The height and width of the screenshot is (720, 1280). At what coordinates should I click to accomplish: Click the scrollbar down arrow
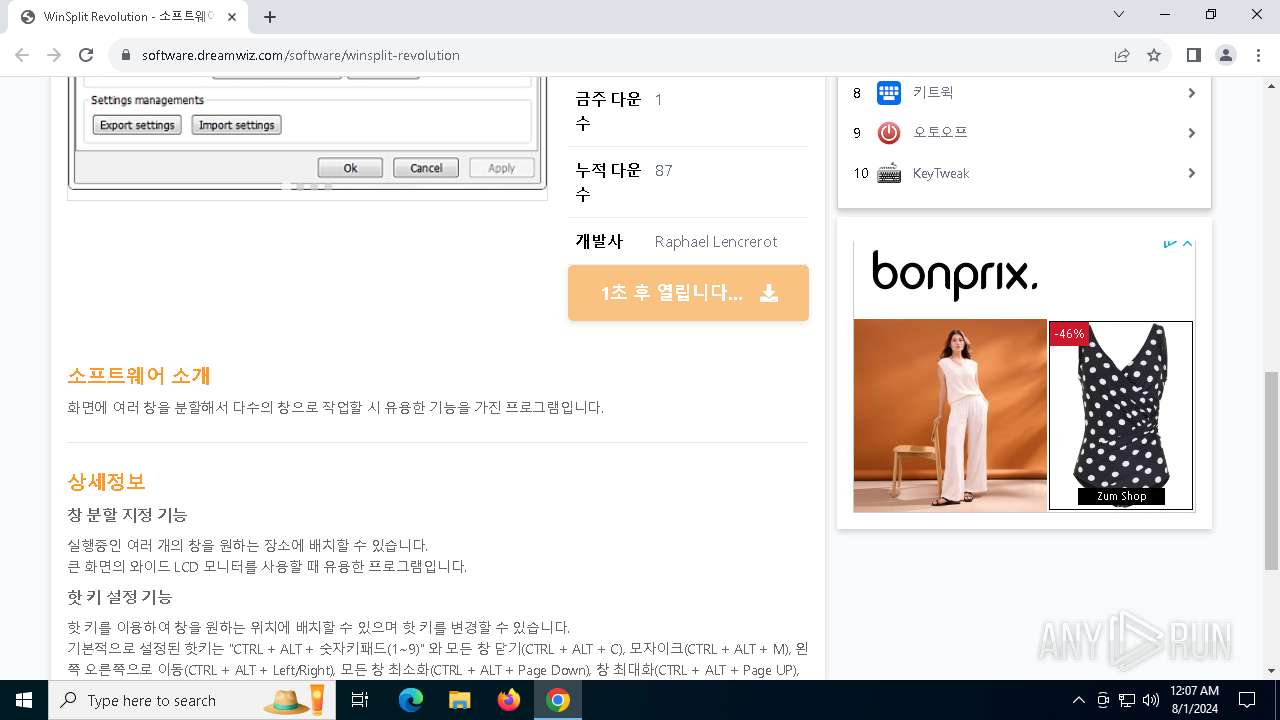click(1271, 670)
